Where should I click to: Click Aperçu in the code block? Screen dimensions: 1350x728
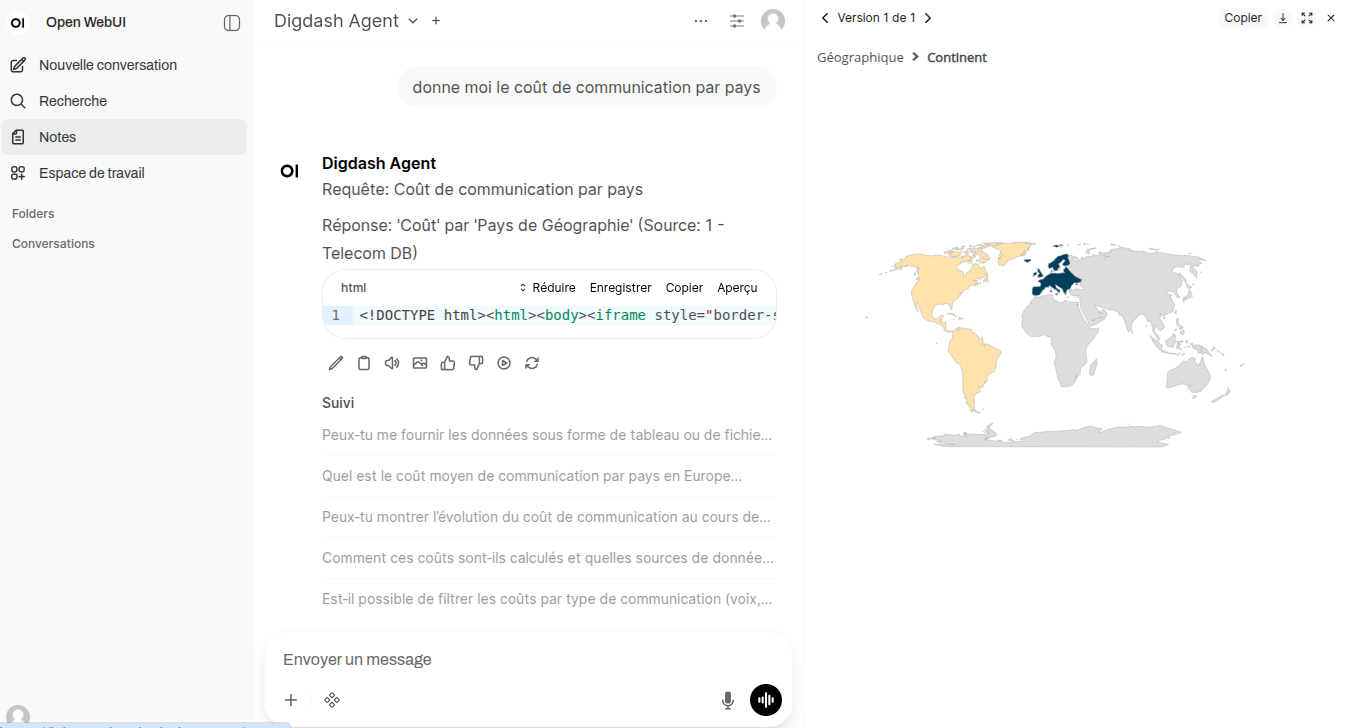point(737,288)
